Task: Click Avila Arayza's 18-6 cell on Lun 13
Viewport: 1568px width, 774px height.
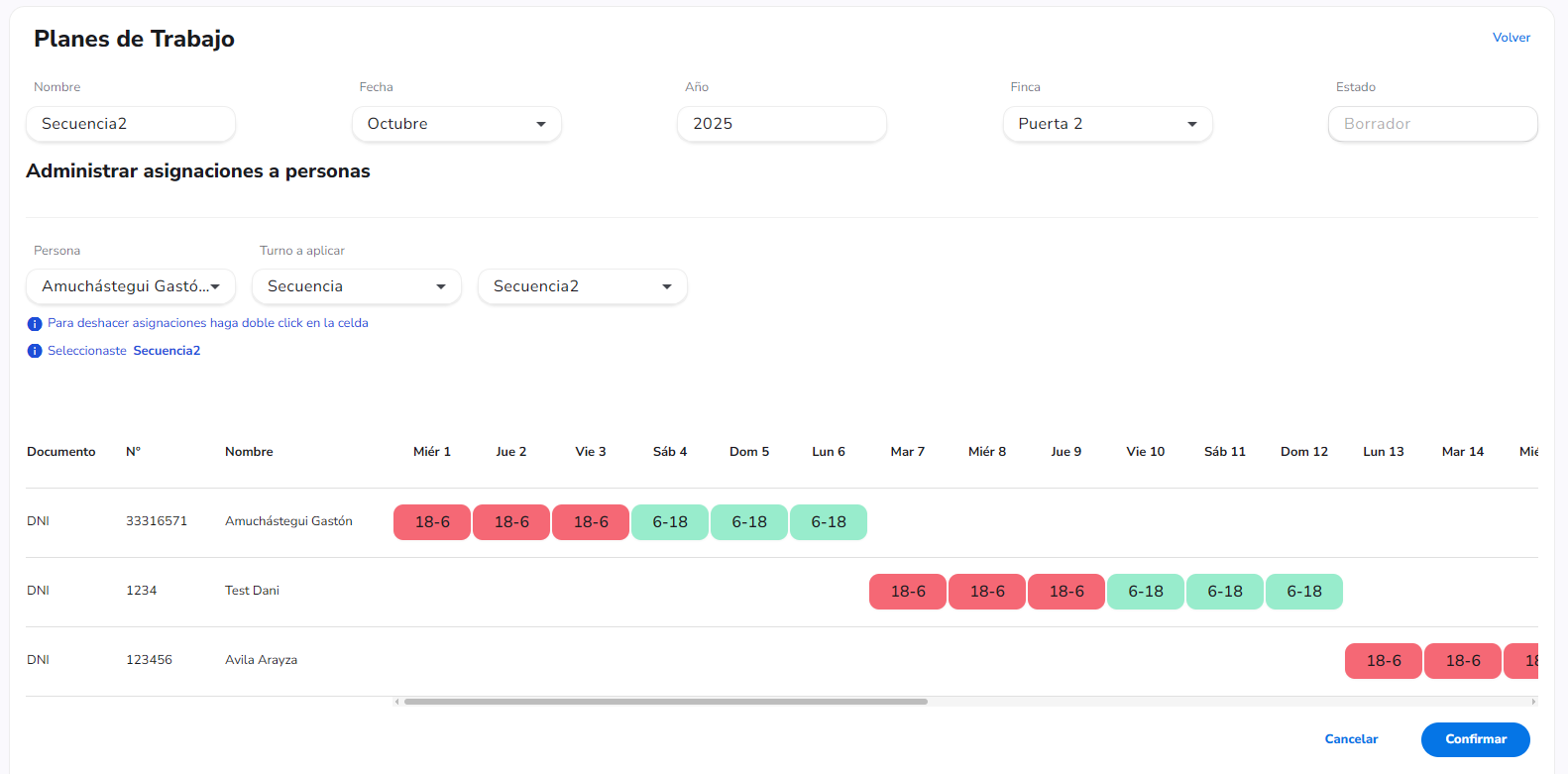Action: [1384, 661]
